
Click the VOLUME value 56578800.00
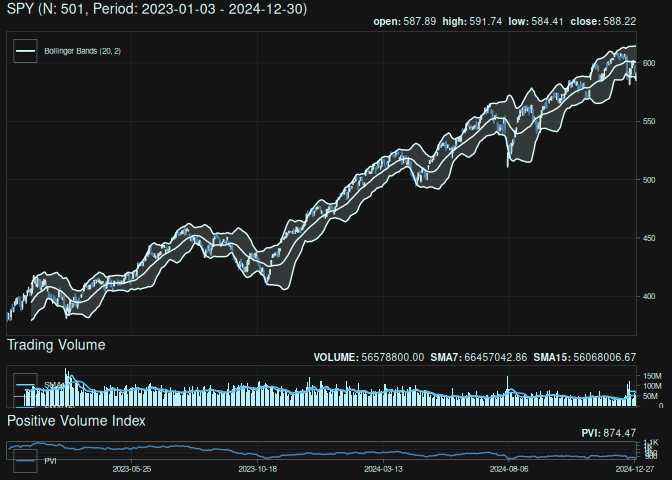(393, 357)
